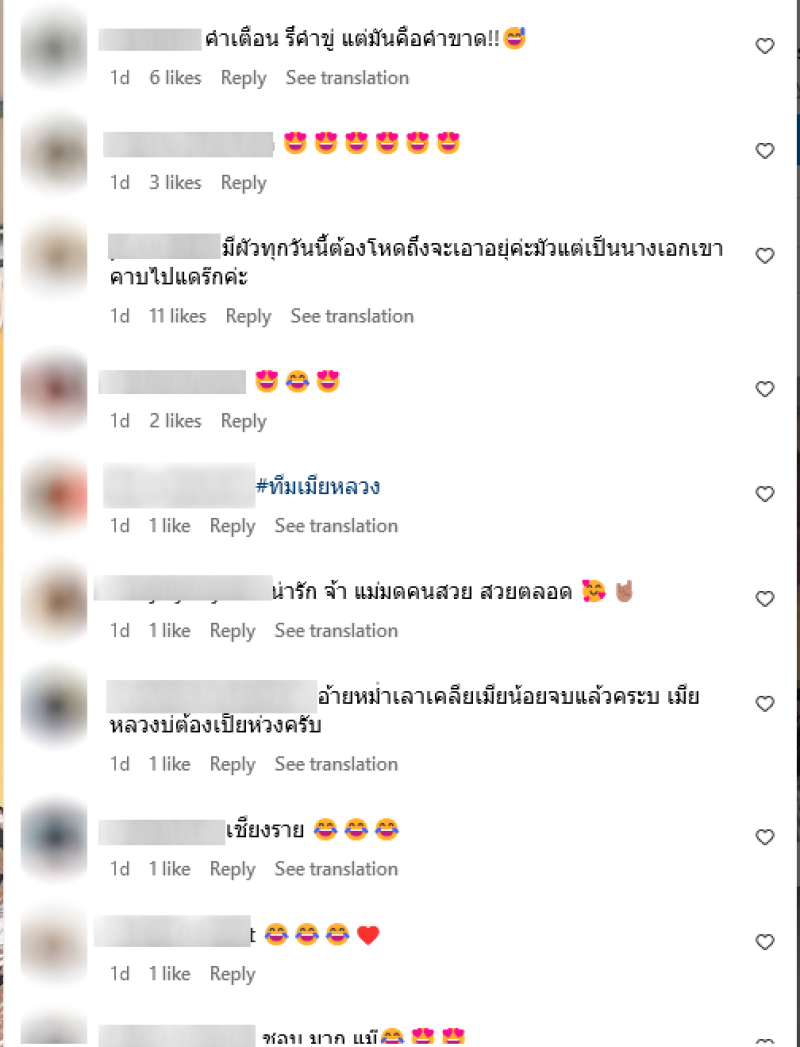Heart the comment with 2 likes
800x1047 pixels.
coord(765,389)
